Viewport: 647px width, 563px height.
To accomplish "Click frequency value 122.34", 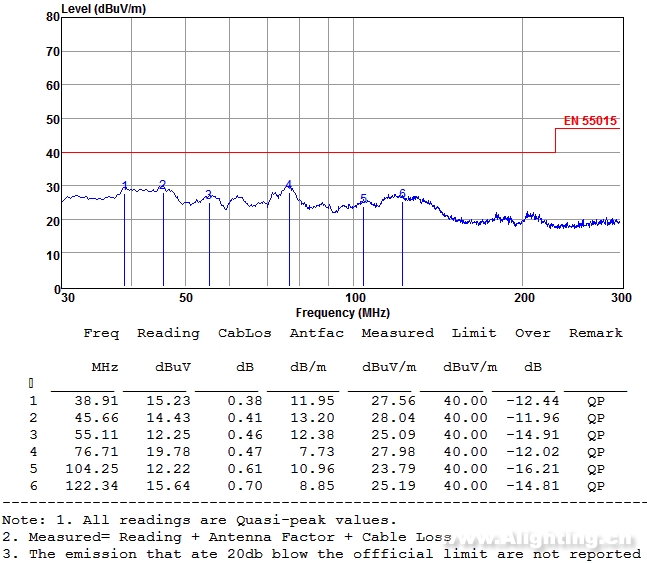I will pyautogui.click(x=92, y=486).
